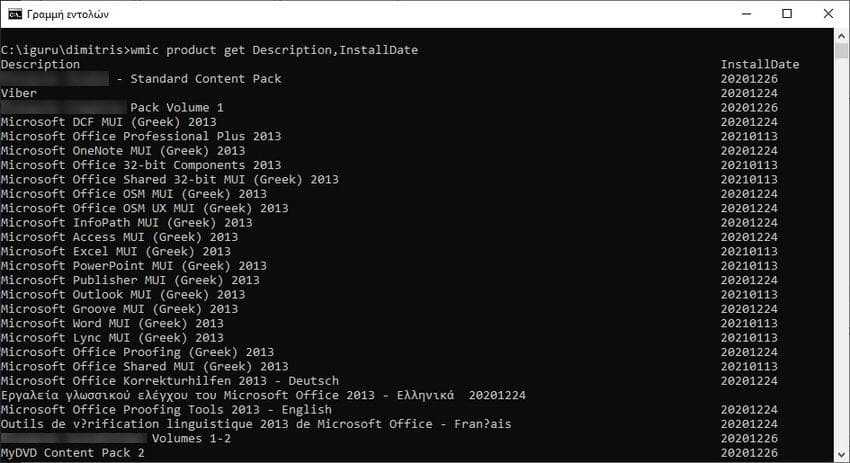
Task: Click the scrollbar up arrow
Action: [x=841, y=36]
